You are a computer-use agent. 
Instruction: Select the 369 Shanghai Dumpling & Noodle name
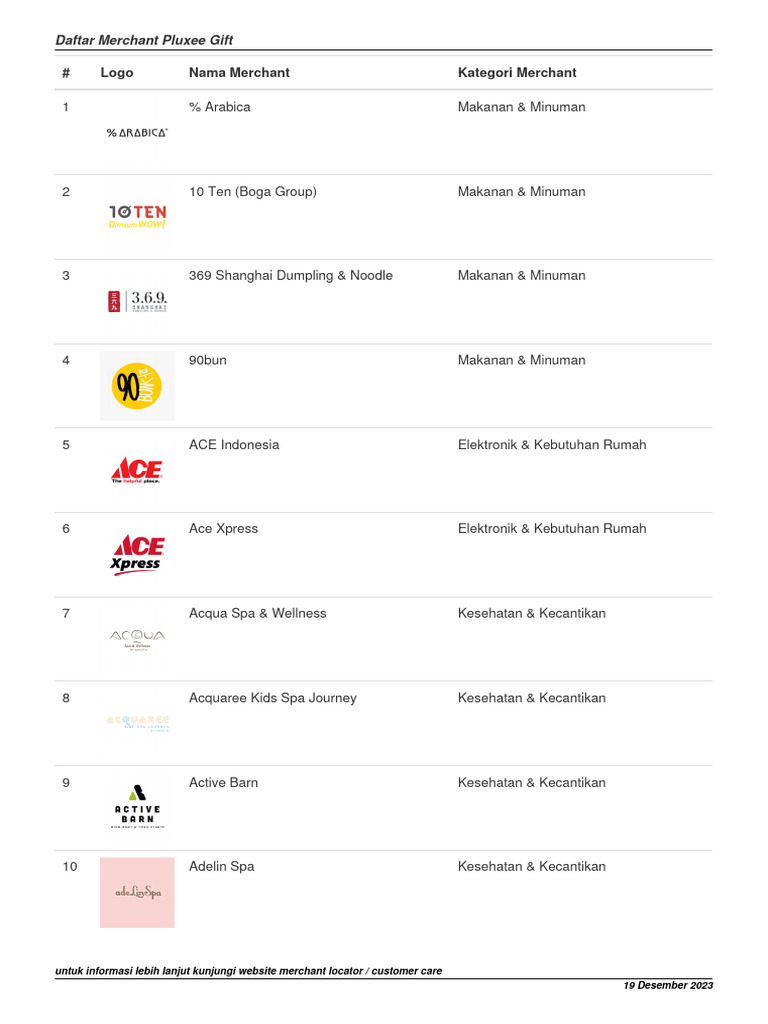pyautogui.click(x=291, y=276)
